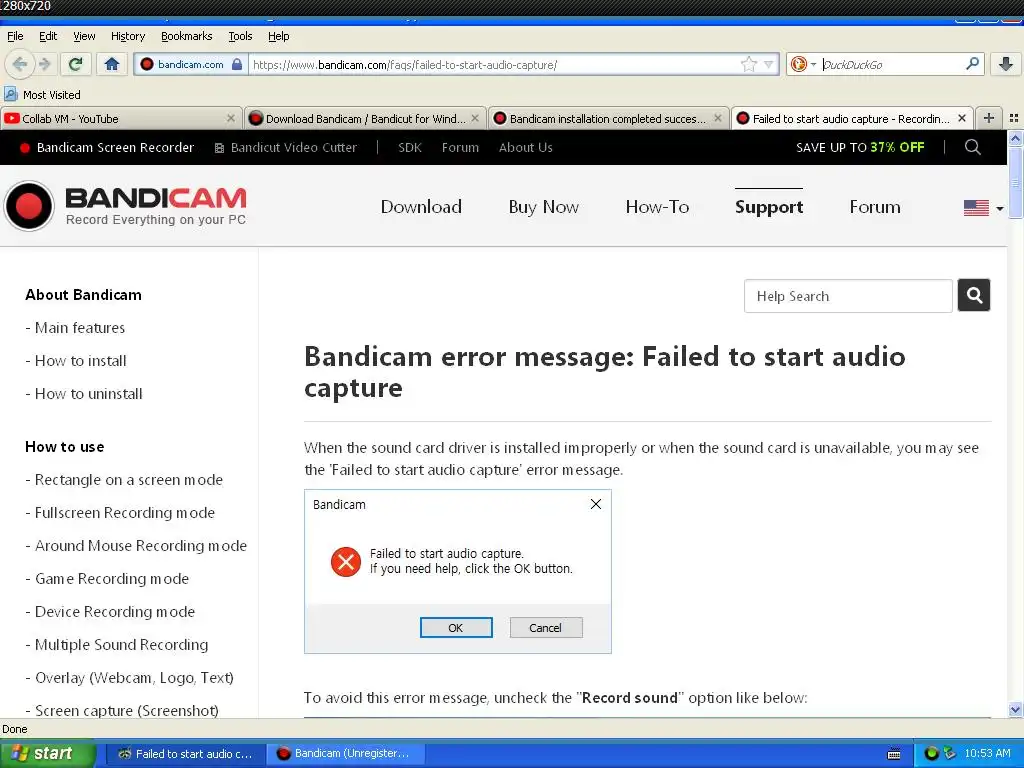Click the network tray icon next to the clock
The width and height of the screenshot is (1024, 768).
point(949,753)
